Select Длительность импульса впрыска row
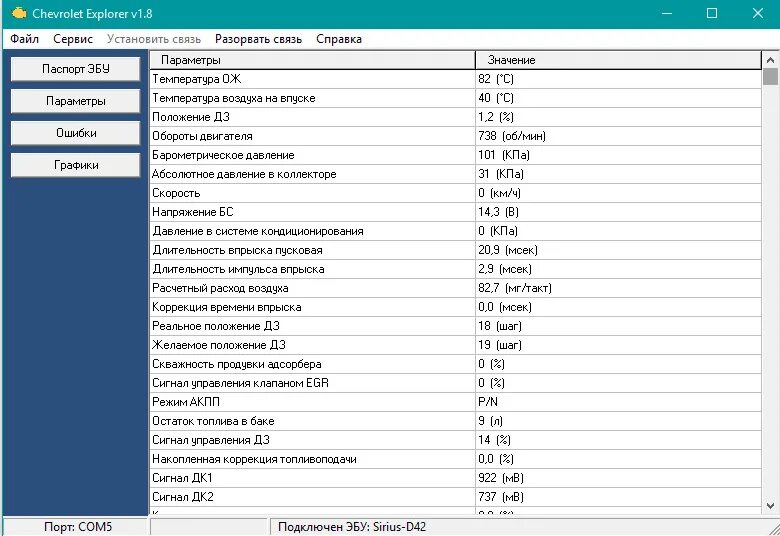This screenshot has width=780, height=536. [x=456, y=269]
